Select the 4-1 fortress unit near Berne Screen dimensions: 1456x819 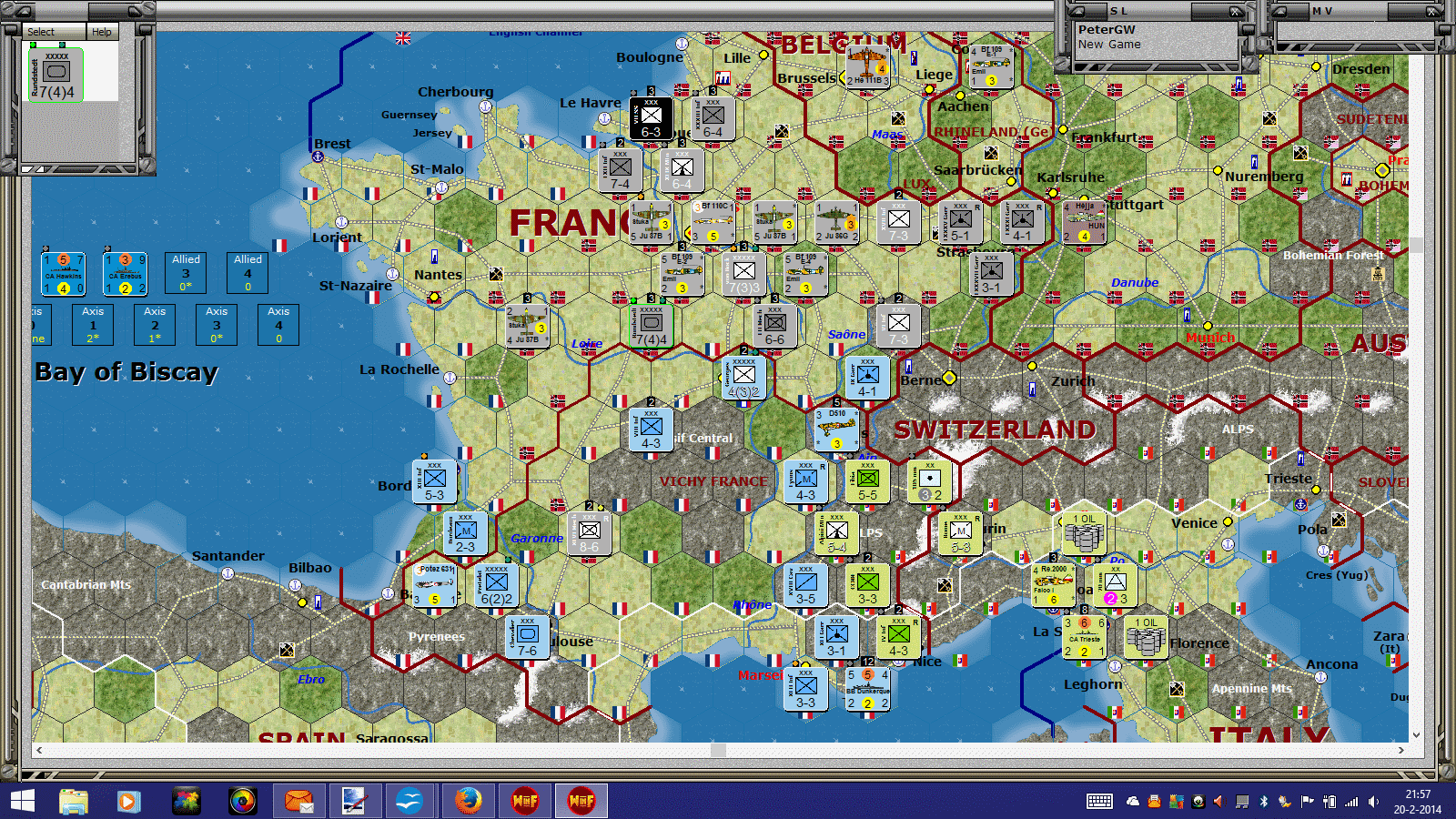868,378
